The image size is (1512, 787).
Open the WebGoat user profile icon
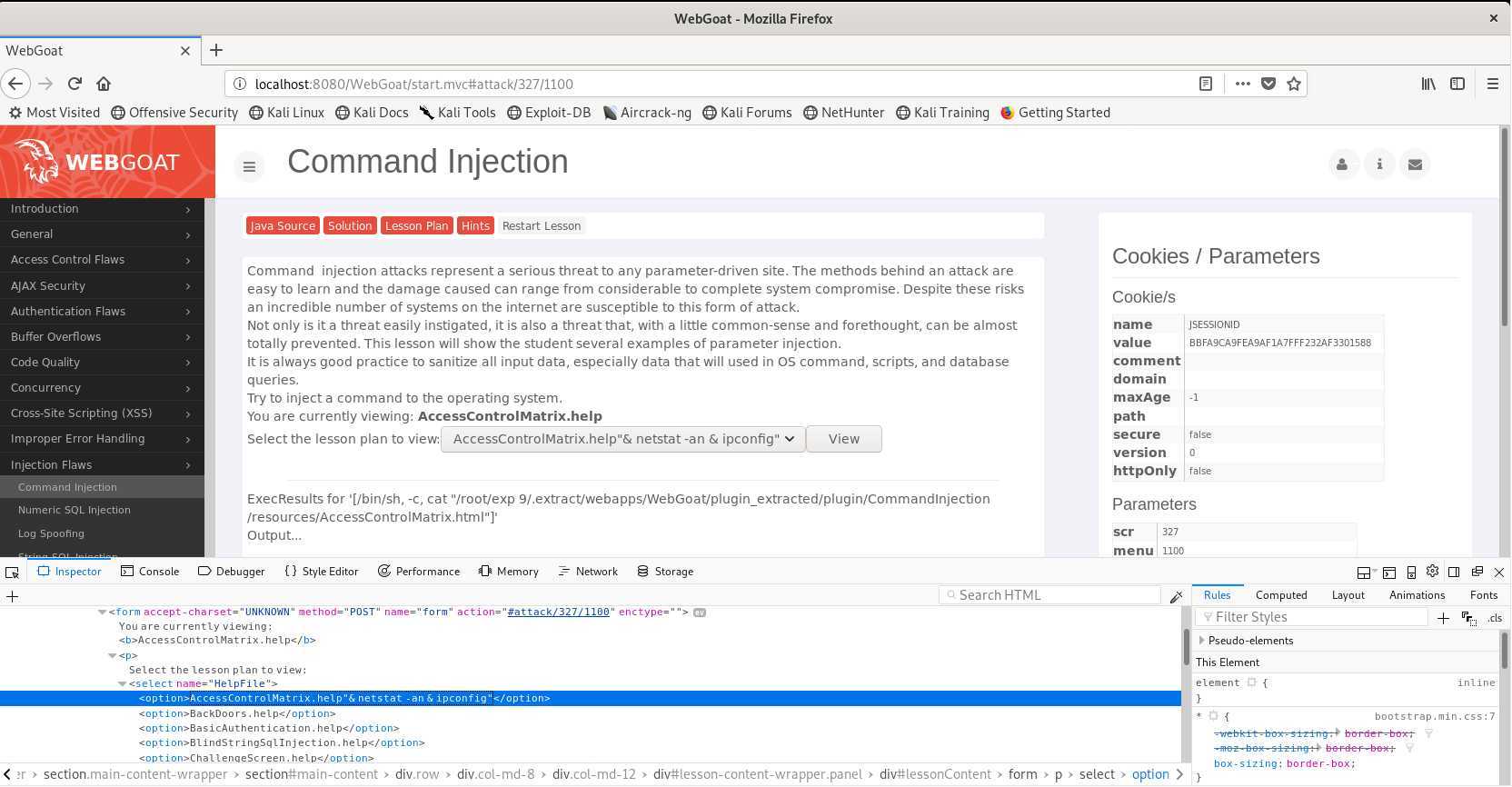coord(1342,164)
